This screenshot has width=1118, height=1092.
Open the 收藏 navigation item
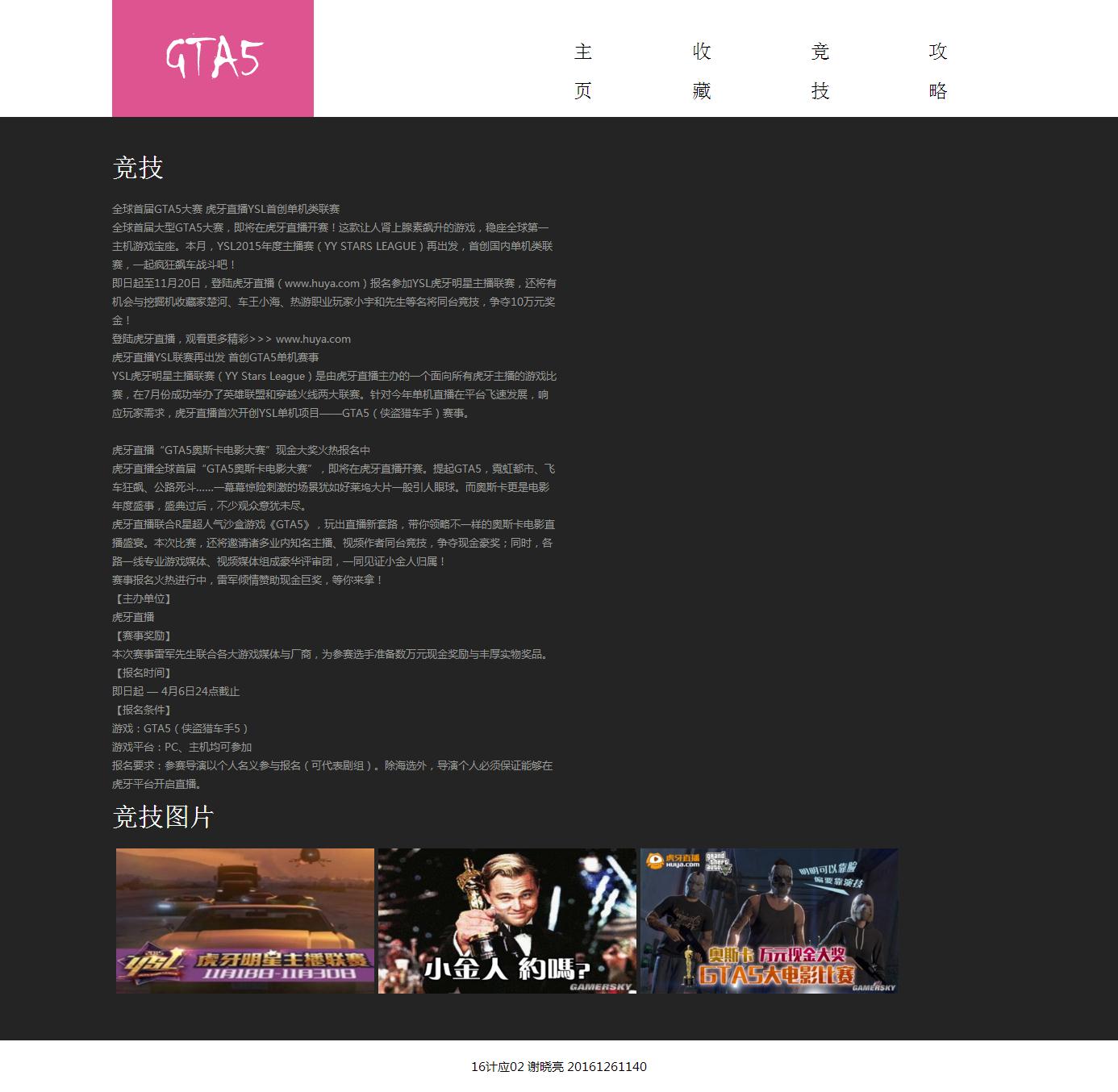pos(702,71)
